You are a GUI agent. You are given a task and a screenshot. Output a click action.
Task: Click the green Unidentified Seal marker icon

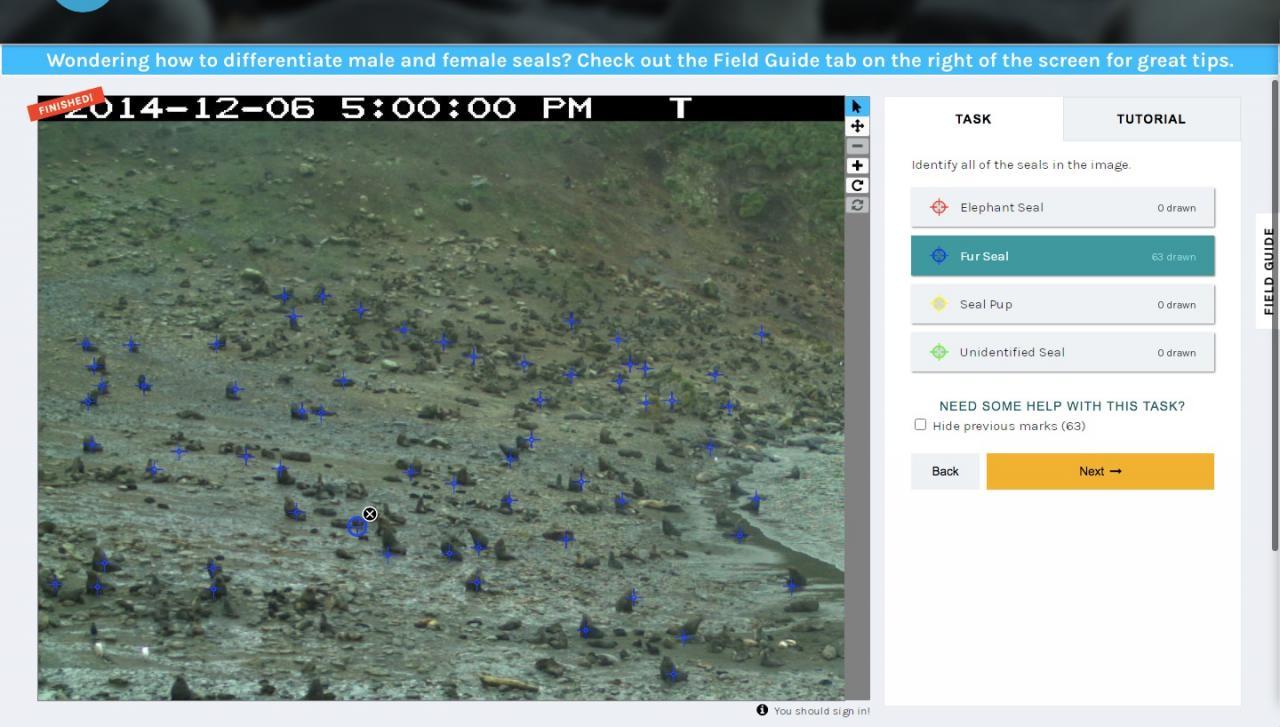(938, 352)
